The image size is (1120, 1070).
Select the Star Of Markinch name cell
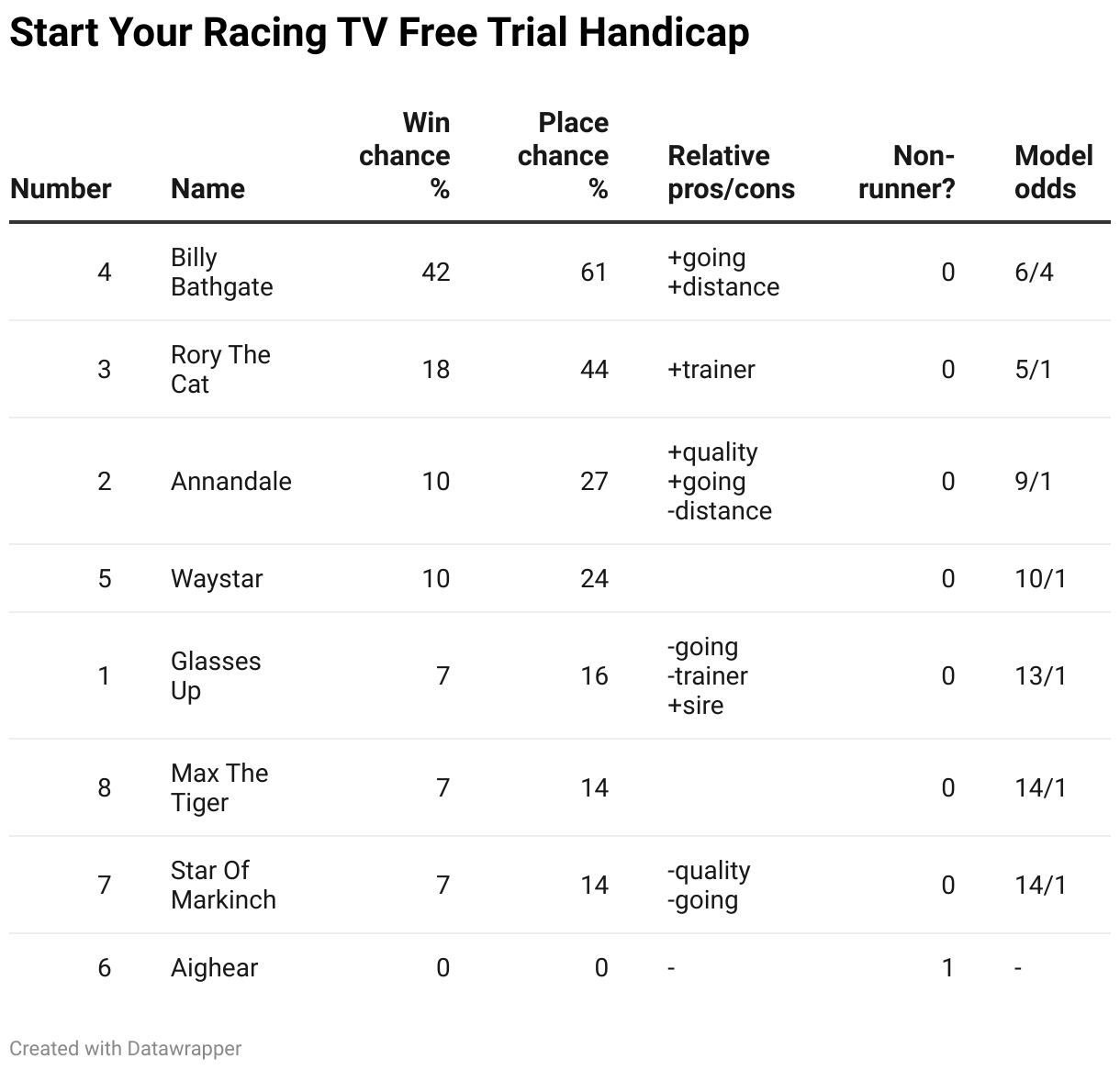click(x=223, y=885)
